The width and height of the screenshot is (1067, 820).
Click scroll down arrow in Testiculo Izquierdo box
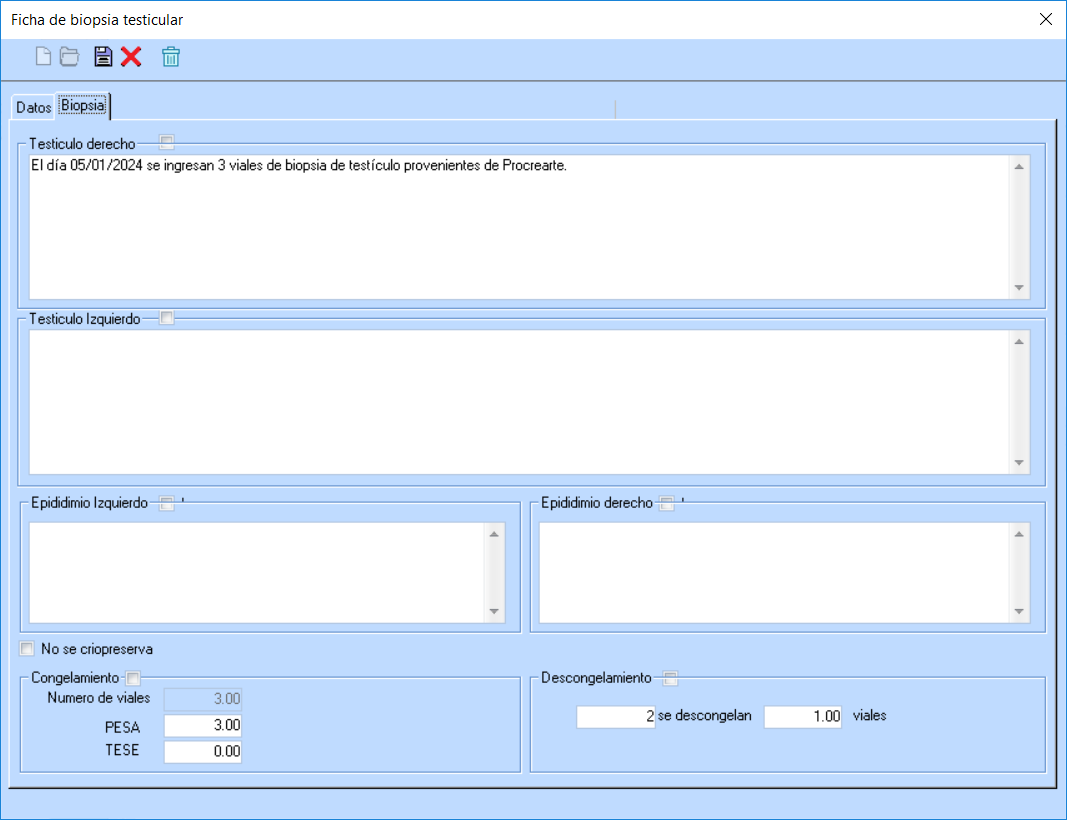1019,463
